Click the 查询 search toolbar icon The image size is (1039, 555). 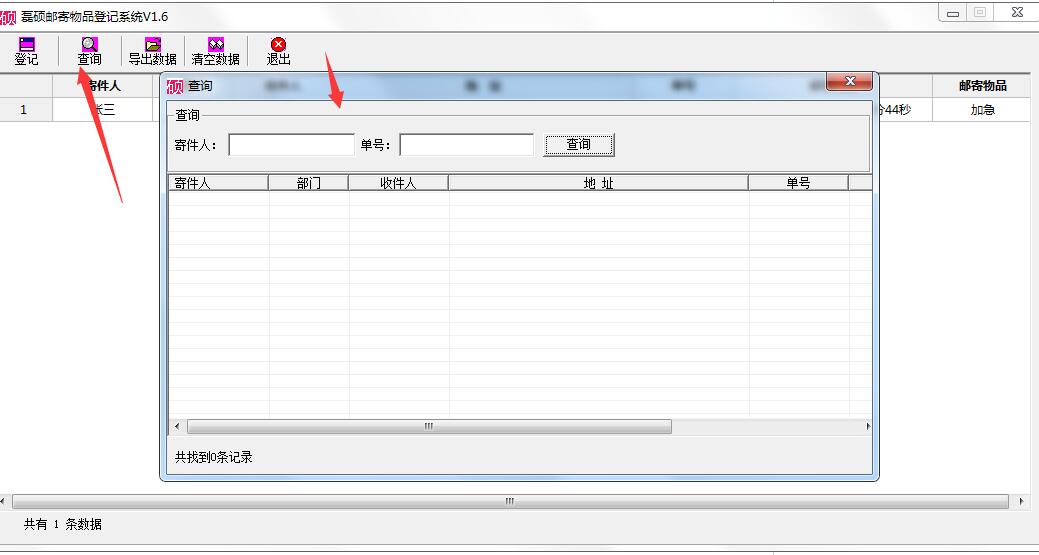click(x=89, y=51)
